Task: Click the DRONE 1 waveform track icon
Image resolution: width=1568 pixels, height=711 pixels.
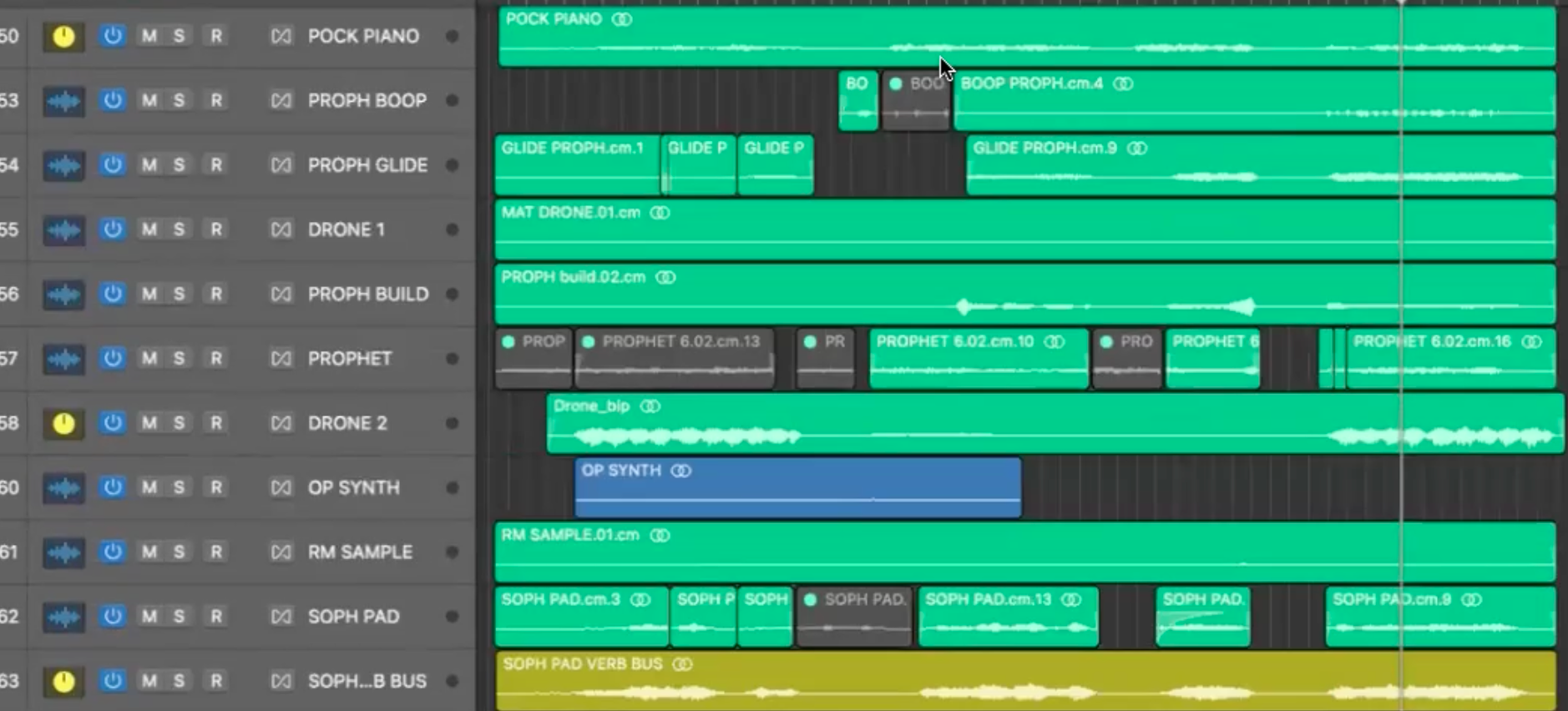Action: click(x=63, y=229)
